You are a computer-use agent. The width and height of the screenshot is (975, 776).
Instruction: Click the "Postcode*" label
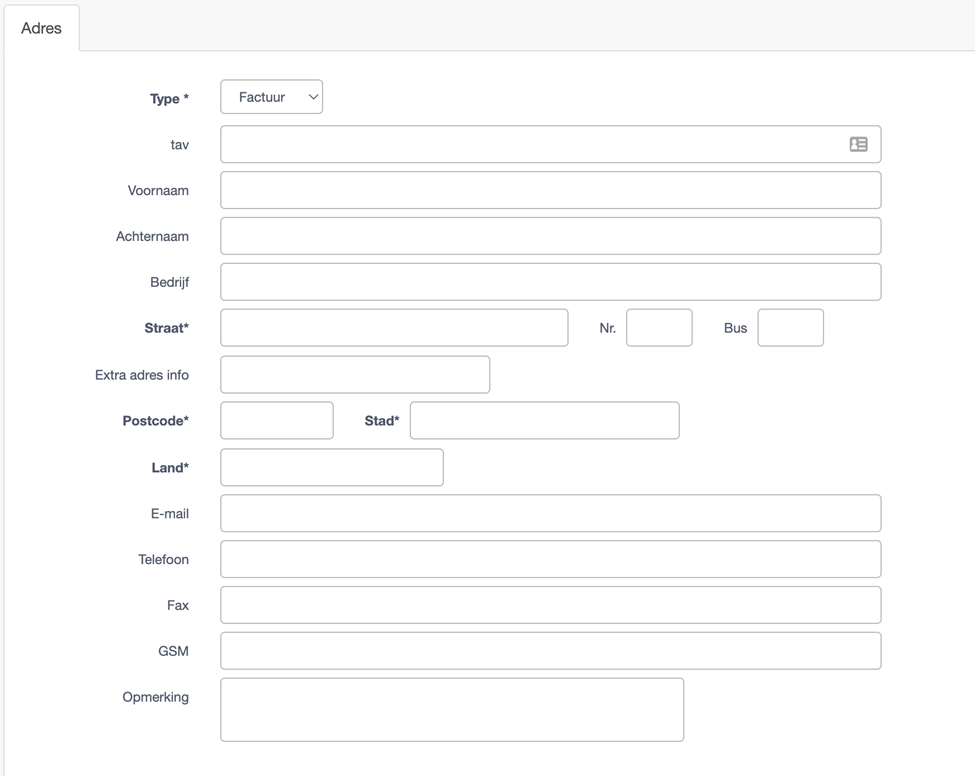point(155,421)
